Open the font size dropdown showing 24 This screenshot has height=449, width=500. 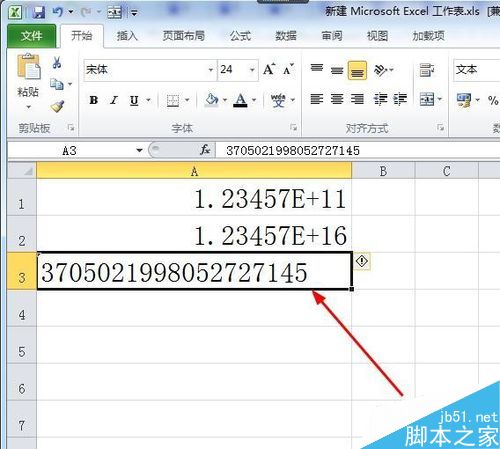[252, 70]
